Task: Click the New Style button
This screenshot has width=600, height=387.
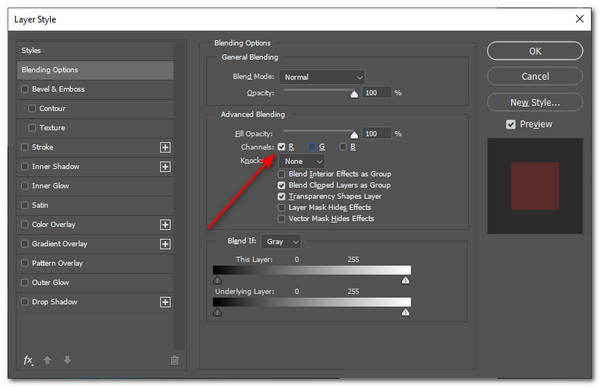Action: coord(535,102)
